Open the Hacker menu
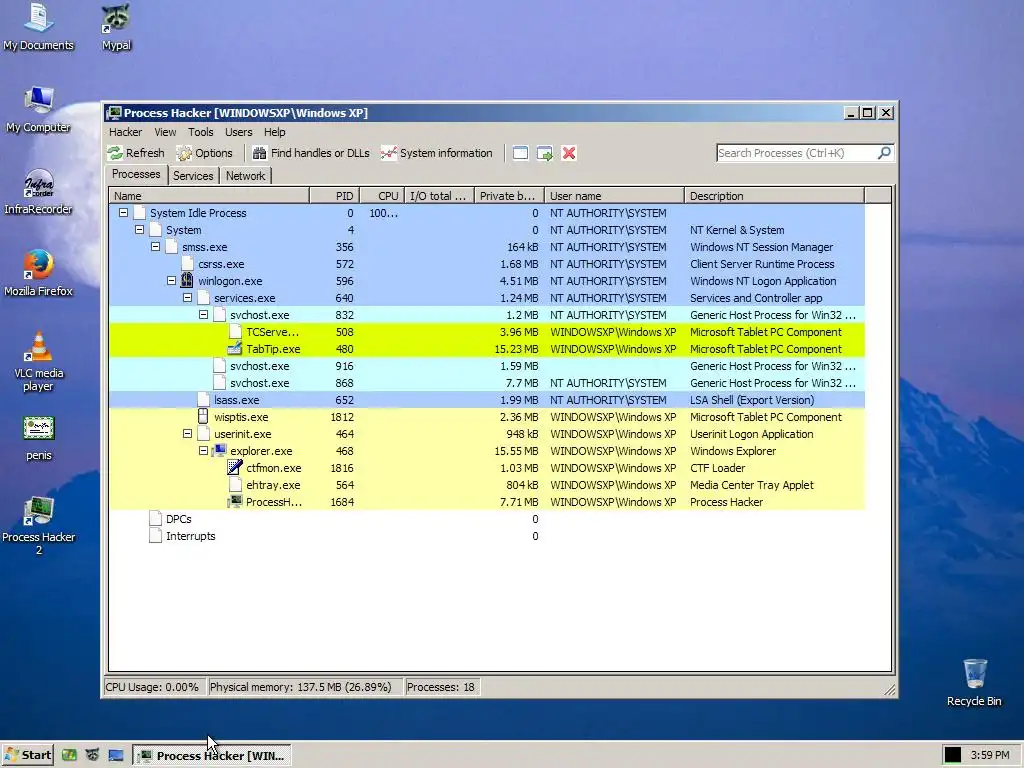The image size is (1024, 768). pos(125,132)
